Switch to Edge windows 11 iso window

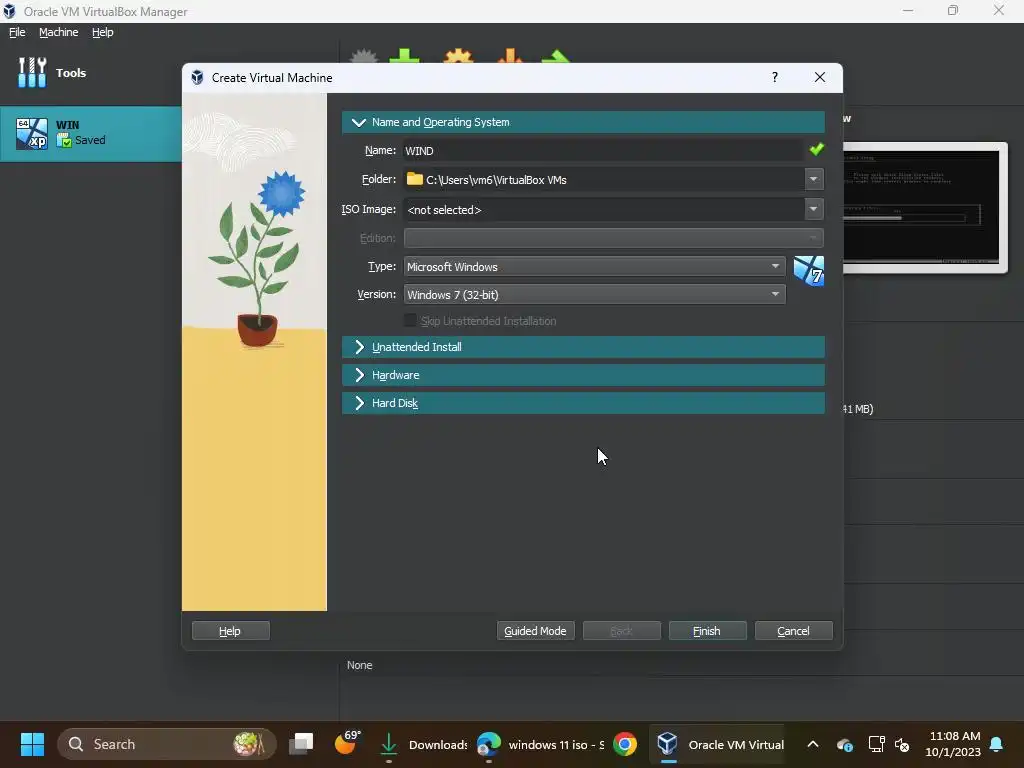tap(541, 744)
